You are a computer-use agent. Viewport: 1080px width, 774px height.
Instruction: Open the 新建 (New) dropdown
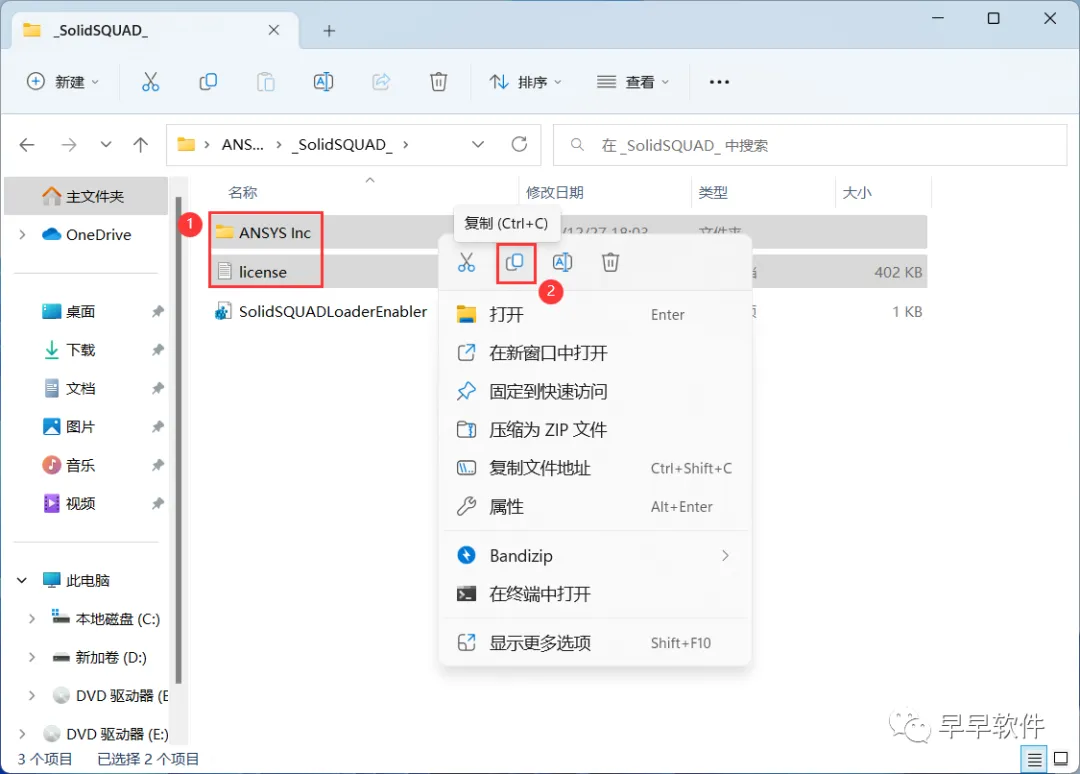tap(63, 82)
